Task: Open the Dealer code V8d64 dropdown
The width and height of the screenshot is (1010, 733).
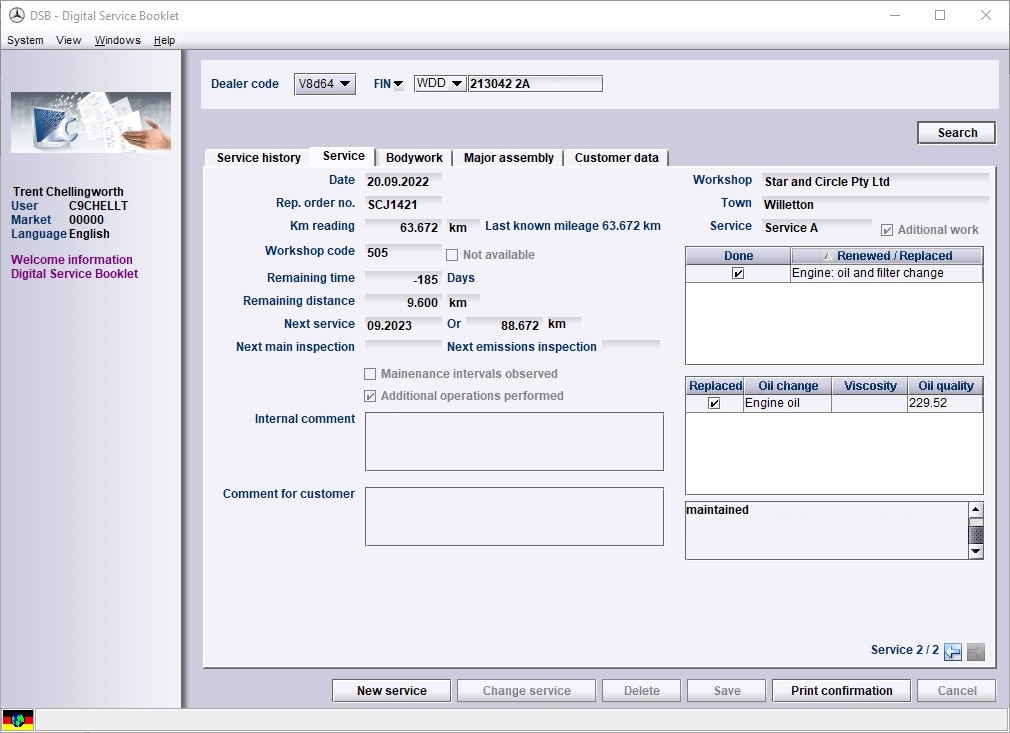Action: pos(325,84)
